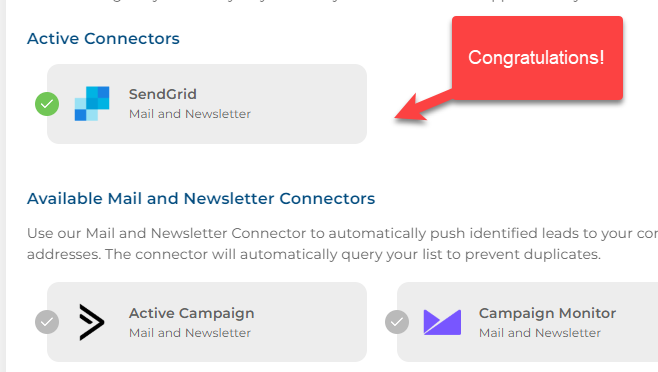Click Mail and Newsletter subtitle under Campaign Monitor
This screenshot has height=372, width=658.
click(540, 333)
